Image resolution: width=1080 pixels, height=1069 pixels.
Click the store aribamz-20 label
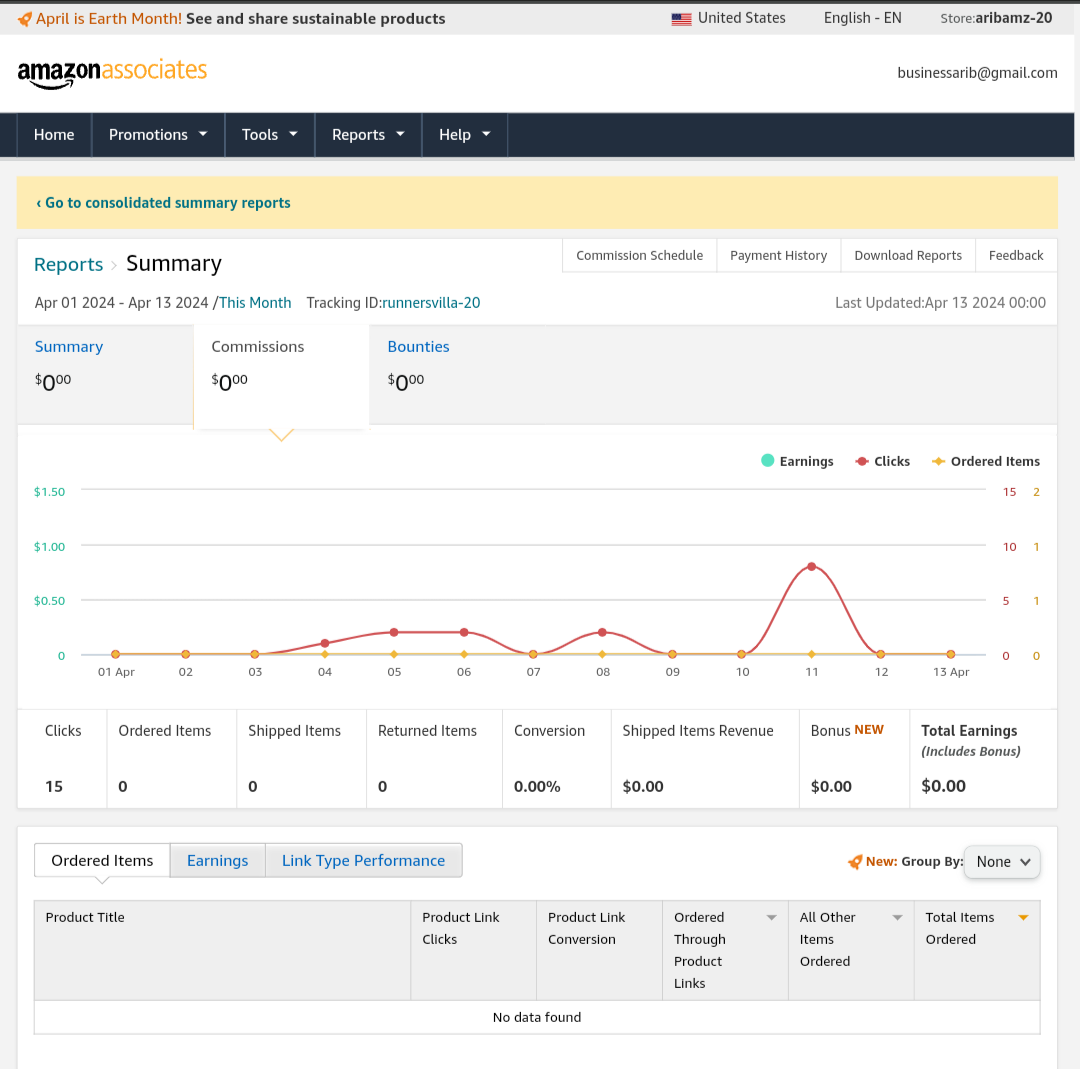996,19
